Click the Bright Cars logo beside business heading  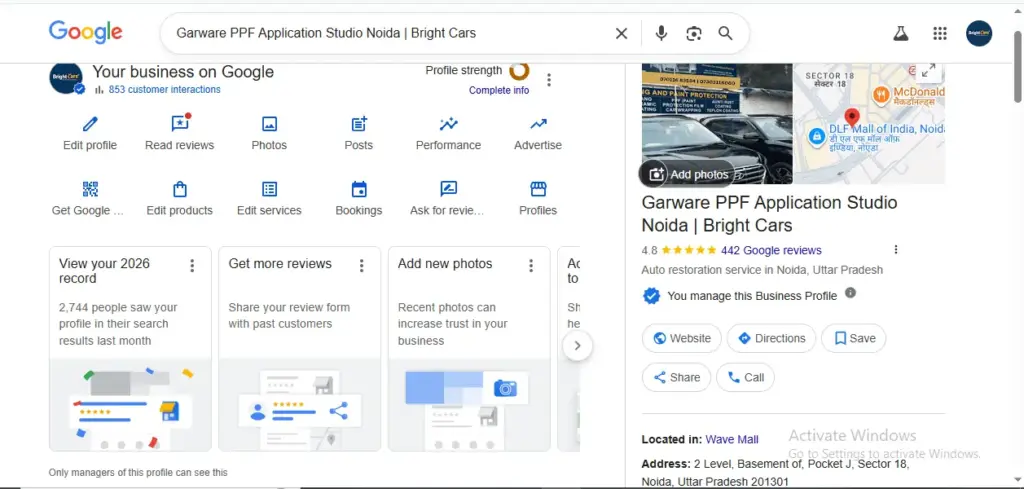click(x=66, y=78)
